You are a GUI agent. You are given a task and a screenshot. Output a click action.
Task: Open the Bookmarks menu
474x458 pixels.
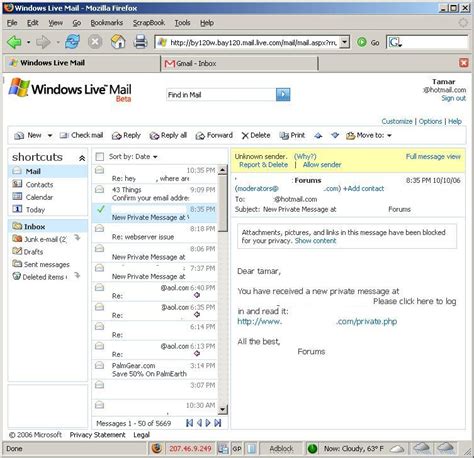[107, 23]
